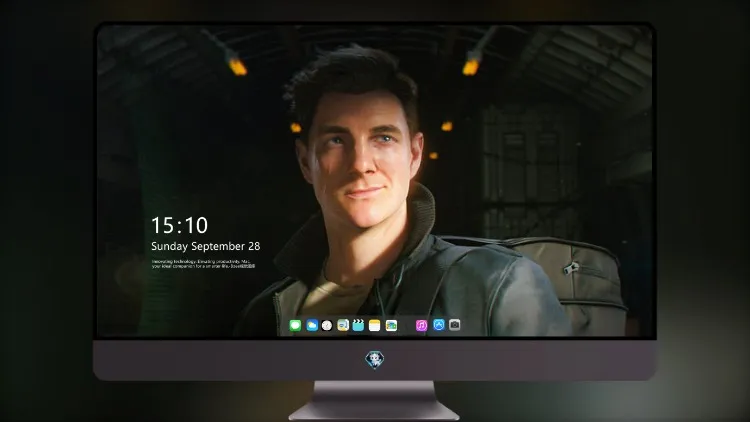Select the Sunday September 28 date text

(x=206, y=246)
